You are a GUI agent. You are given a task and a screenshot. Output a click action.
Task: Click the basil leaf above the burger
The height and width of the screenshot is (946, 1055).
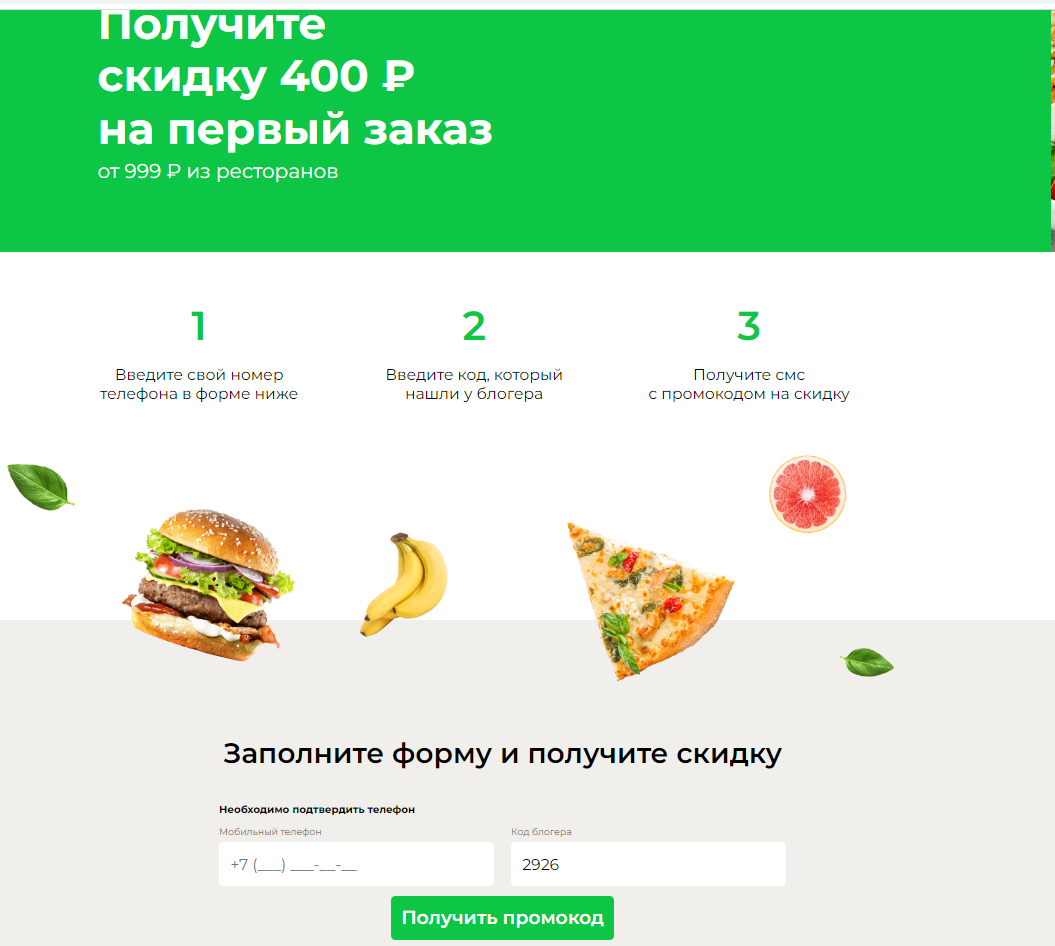pos(40,486)
